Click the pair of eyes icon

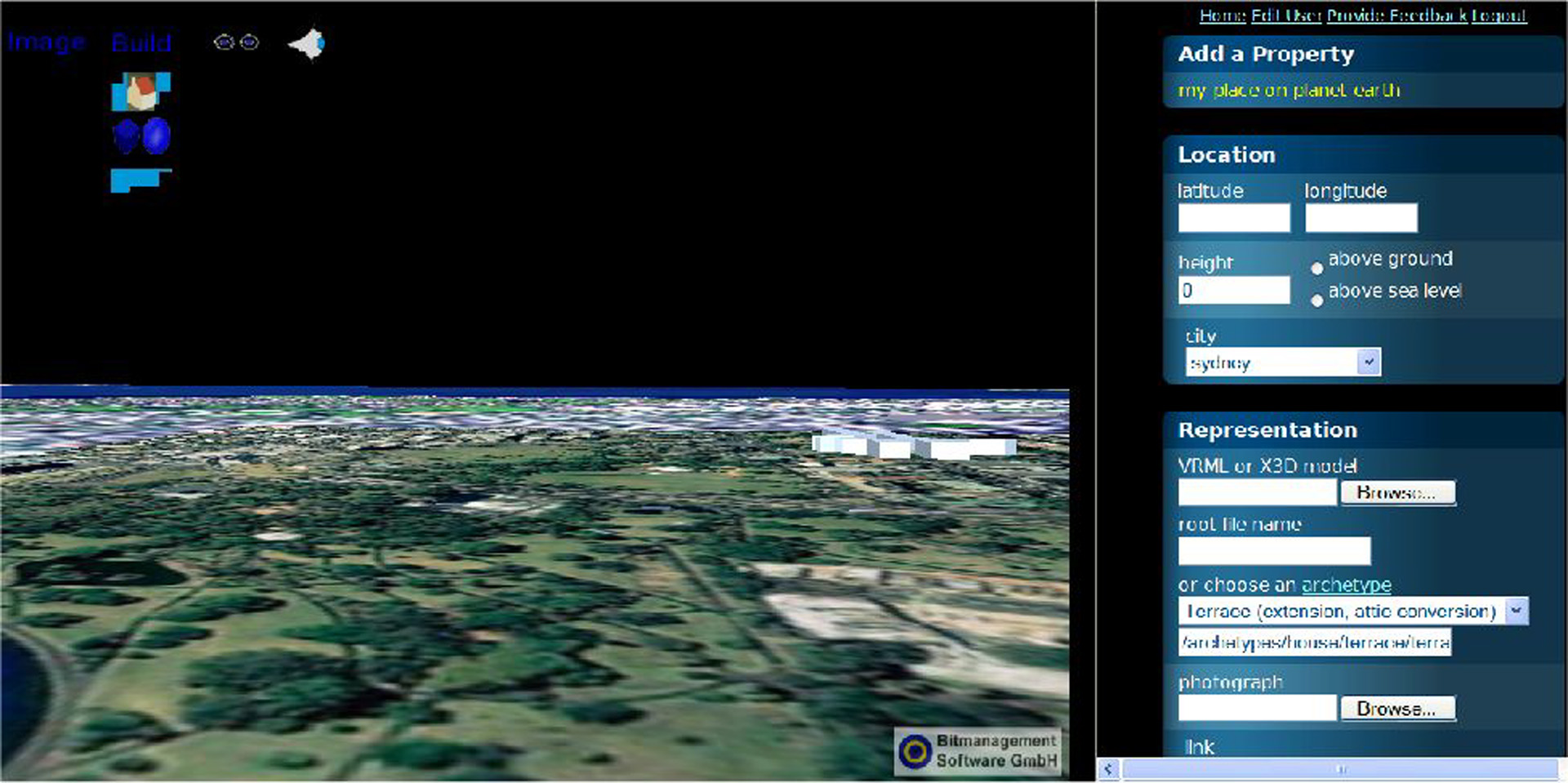pyautogui.click(x=236, y=42)
